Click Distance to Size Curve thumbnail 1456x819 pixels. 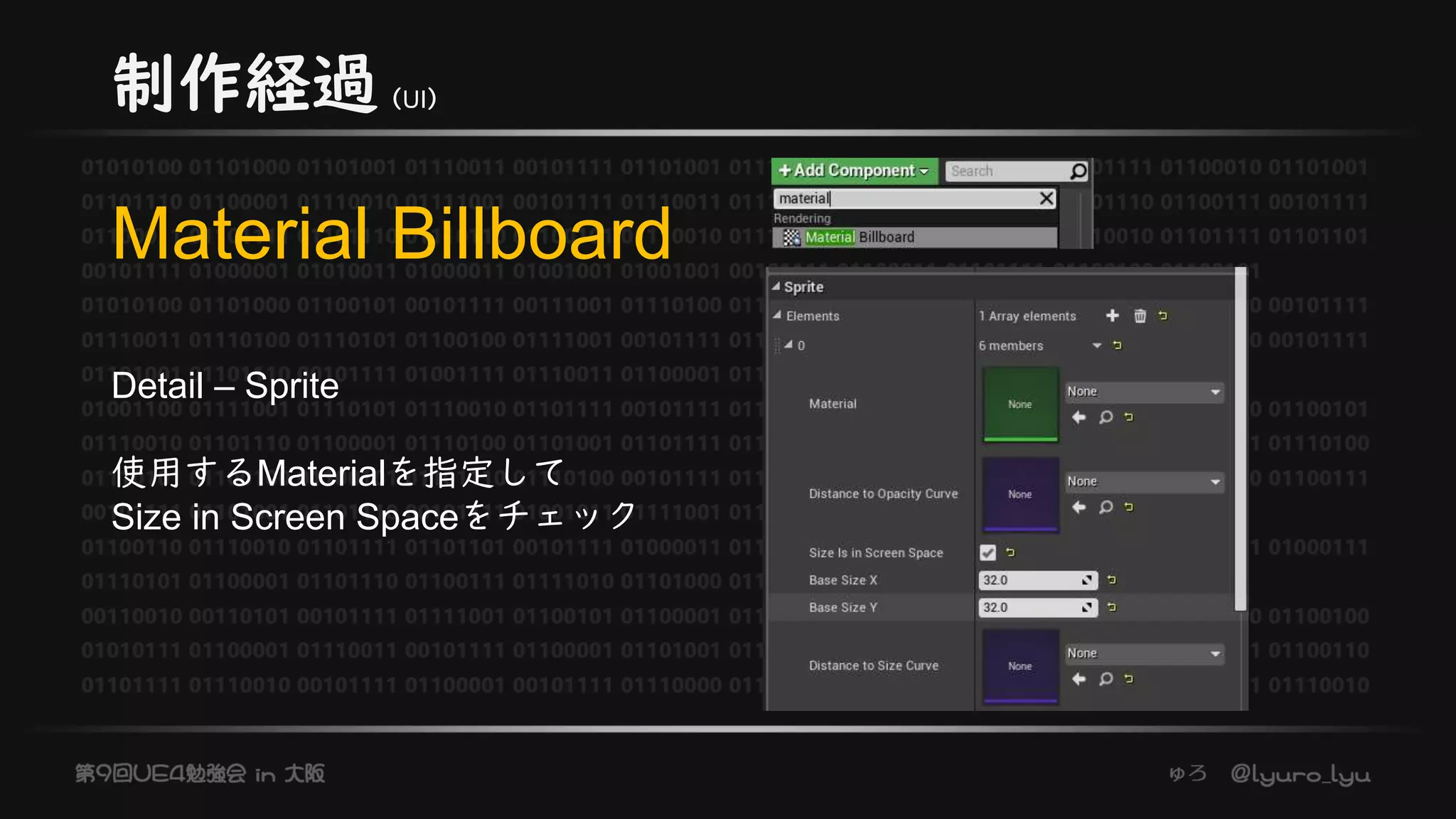(x=1020, y=666)
